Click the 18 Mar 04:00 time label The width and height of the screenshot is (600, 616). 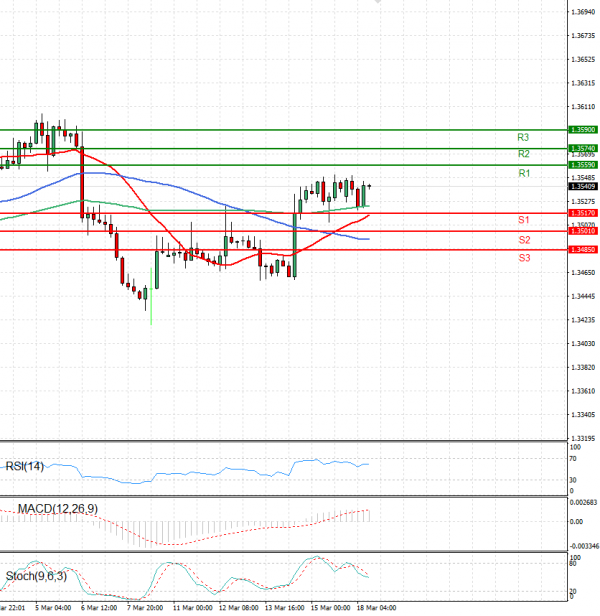click(x=376, y=608)
